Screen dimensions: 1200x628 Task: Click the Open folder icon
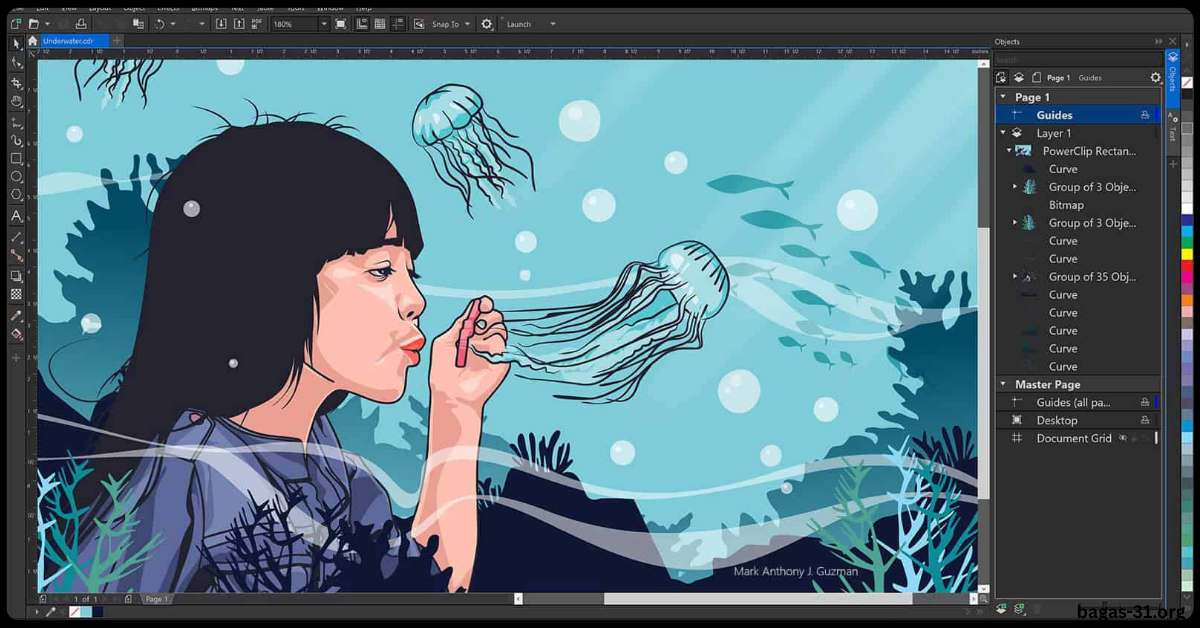click(34, 23)
